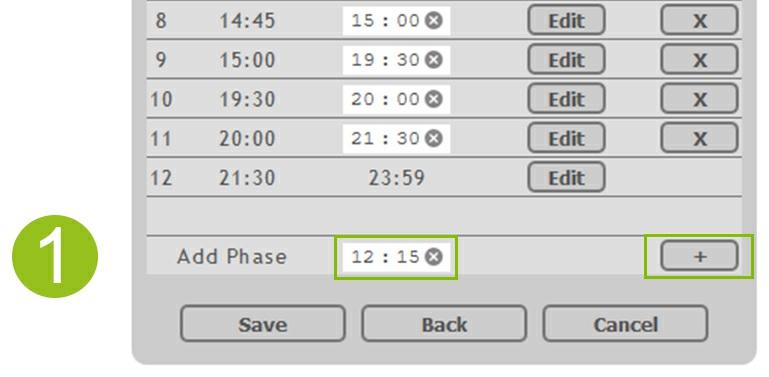Edit phase 9 starting at 15:00
The image size is (769, 377).
[x=566, y=59]
